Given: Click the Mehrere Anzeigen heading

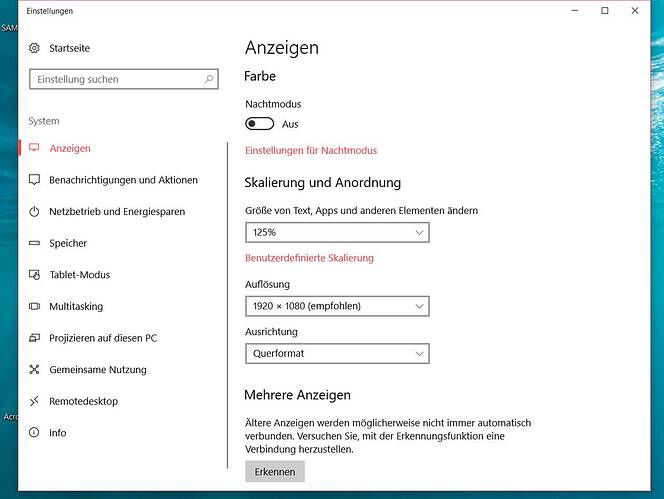Looking at the screenshot, I should [x=297, y=395].
